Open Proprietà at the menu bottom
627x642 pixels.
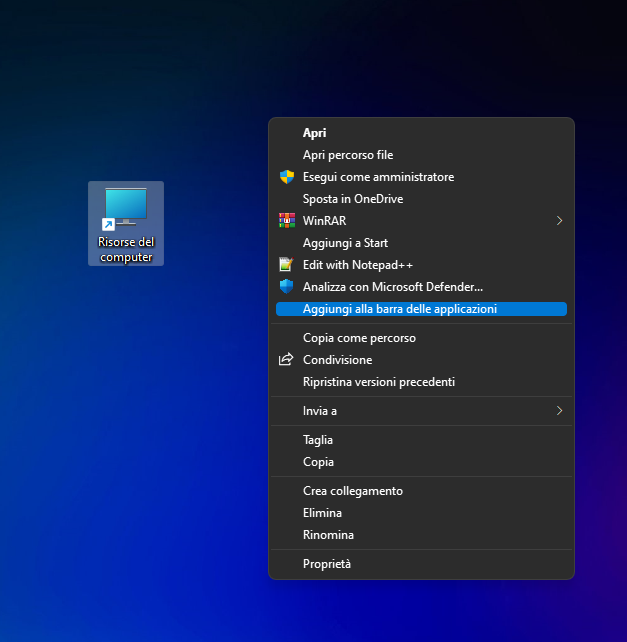point(327,564)
